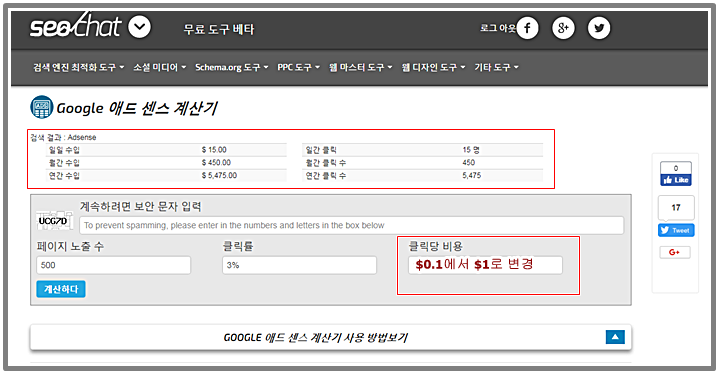The image size is (719, 374).
Task: Select the 일간 클릭 value 15 명
Action: 471,150
